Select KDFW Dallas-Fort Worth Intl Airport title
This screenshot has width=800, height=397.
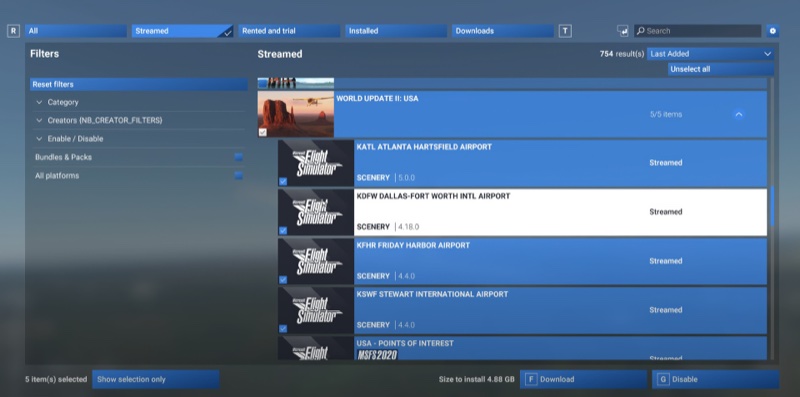tap(433, 196)
